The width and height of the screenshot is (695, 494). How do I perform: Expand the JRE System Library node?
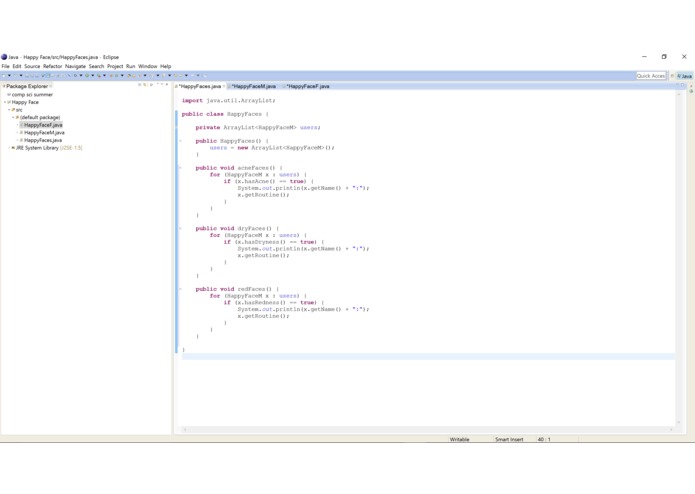point(9,148)
